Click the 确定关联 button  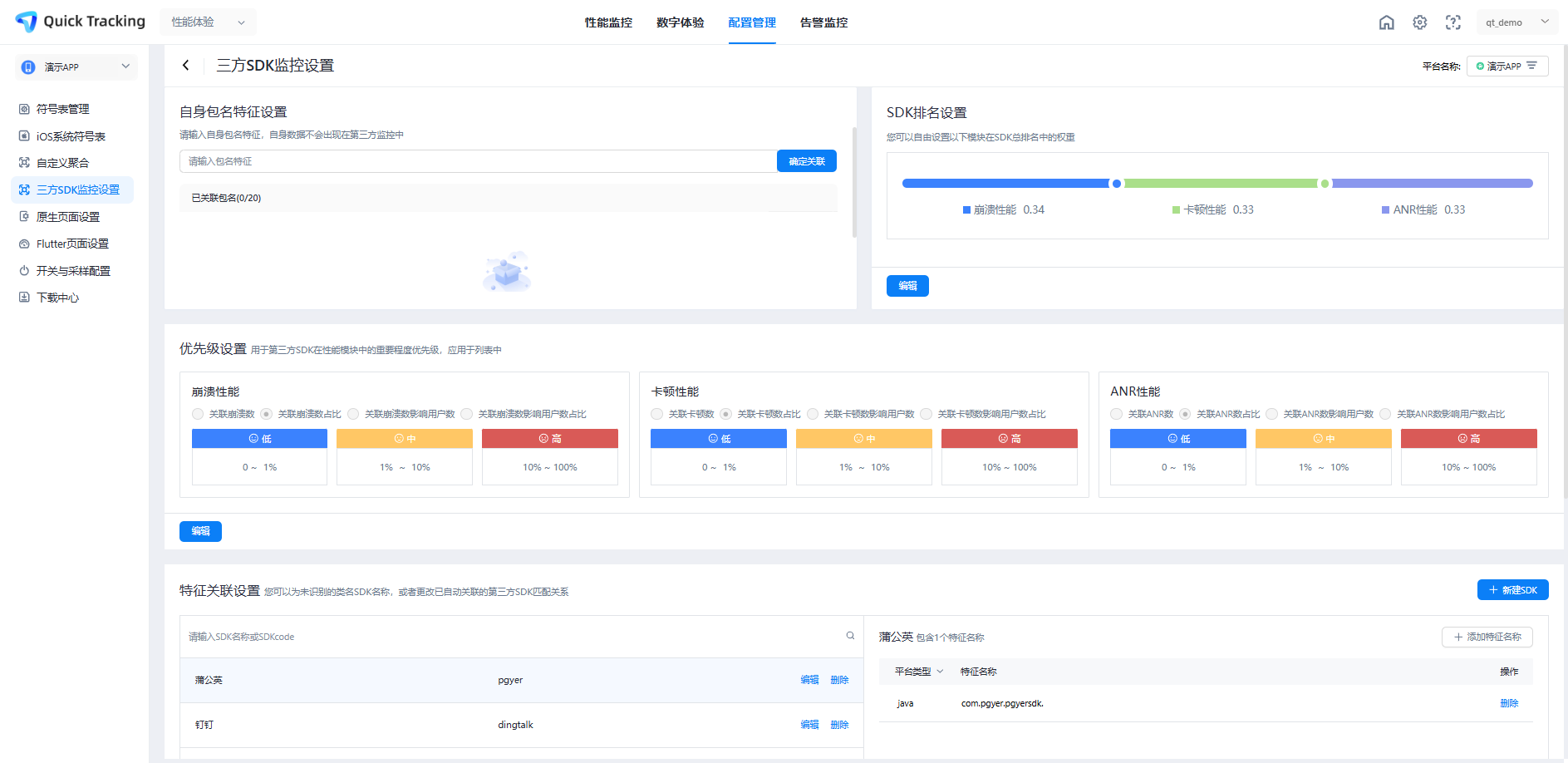coord(807,161)
